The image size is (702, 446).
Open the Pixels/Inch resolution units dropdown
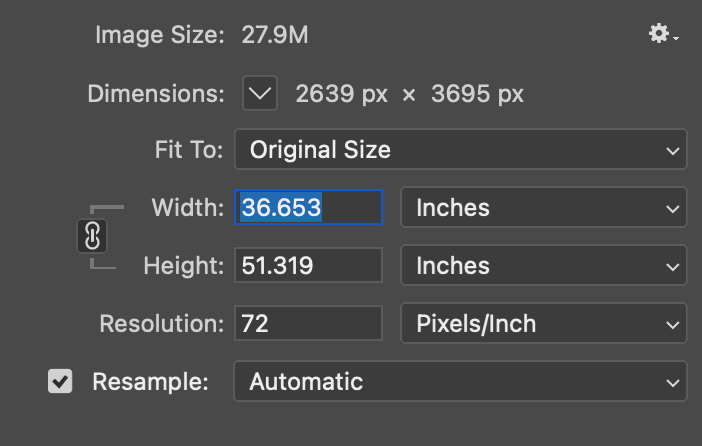pyautogui.click(x=543, y=324)
